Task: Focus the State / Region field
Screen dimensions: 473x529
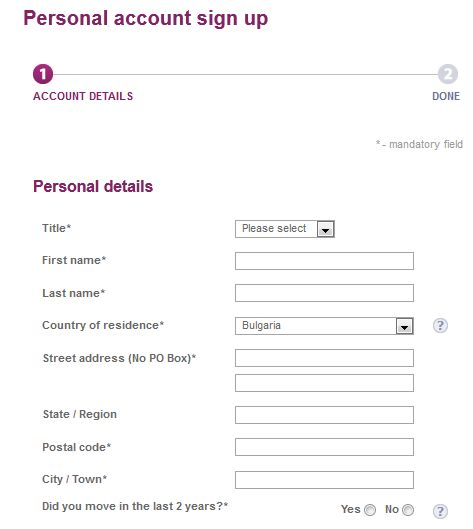Action: (324, 415)
